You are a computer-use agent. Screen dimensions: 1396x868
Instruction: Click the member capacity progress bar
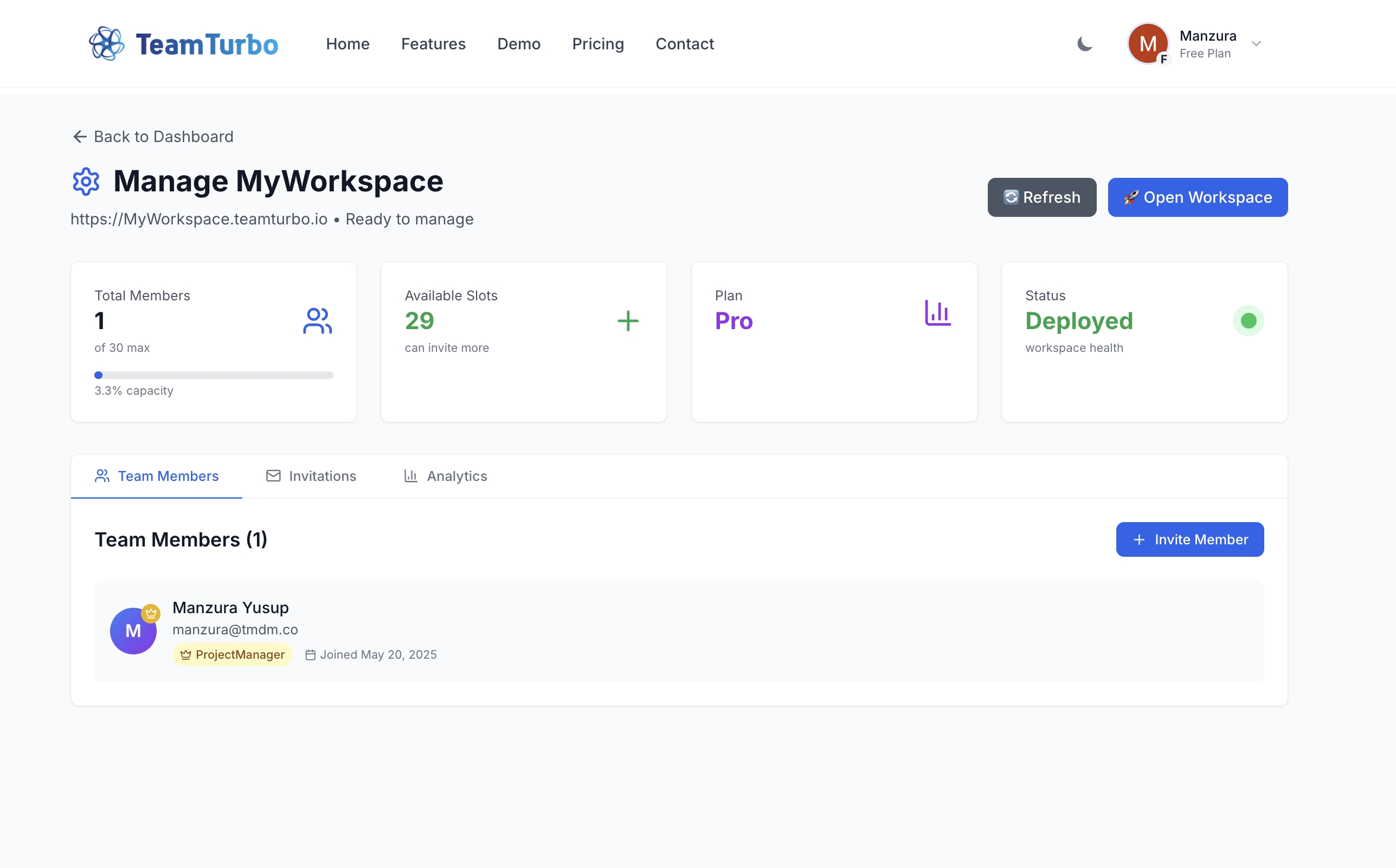[214, 375]
